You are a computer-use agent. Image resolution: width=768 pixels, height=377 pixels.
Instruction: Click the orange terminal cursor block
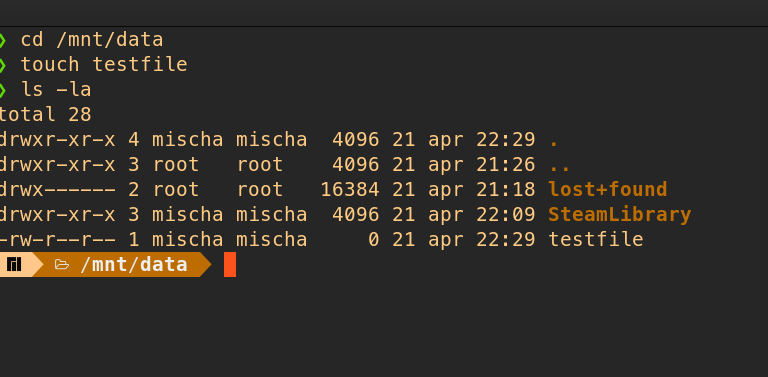pos(230,264)
